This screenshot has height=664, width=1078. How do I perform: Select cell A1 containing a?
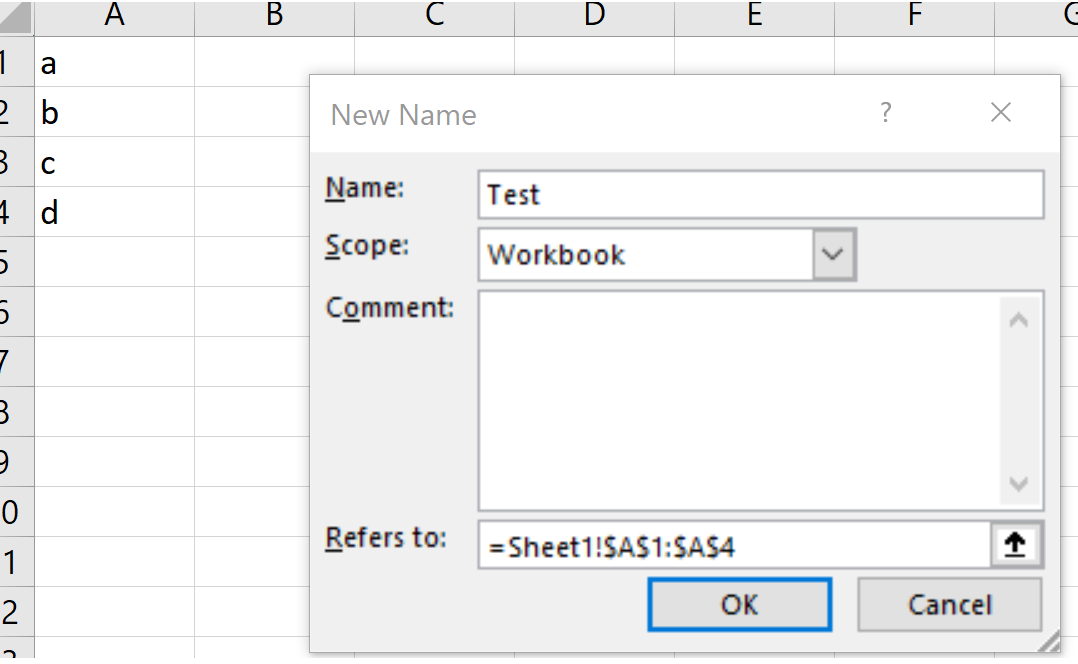[x=115, y=64]
